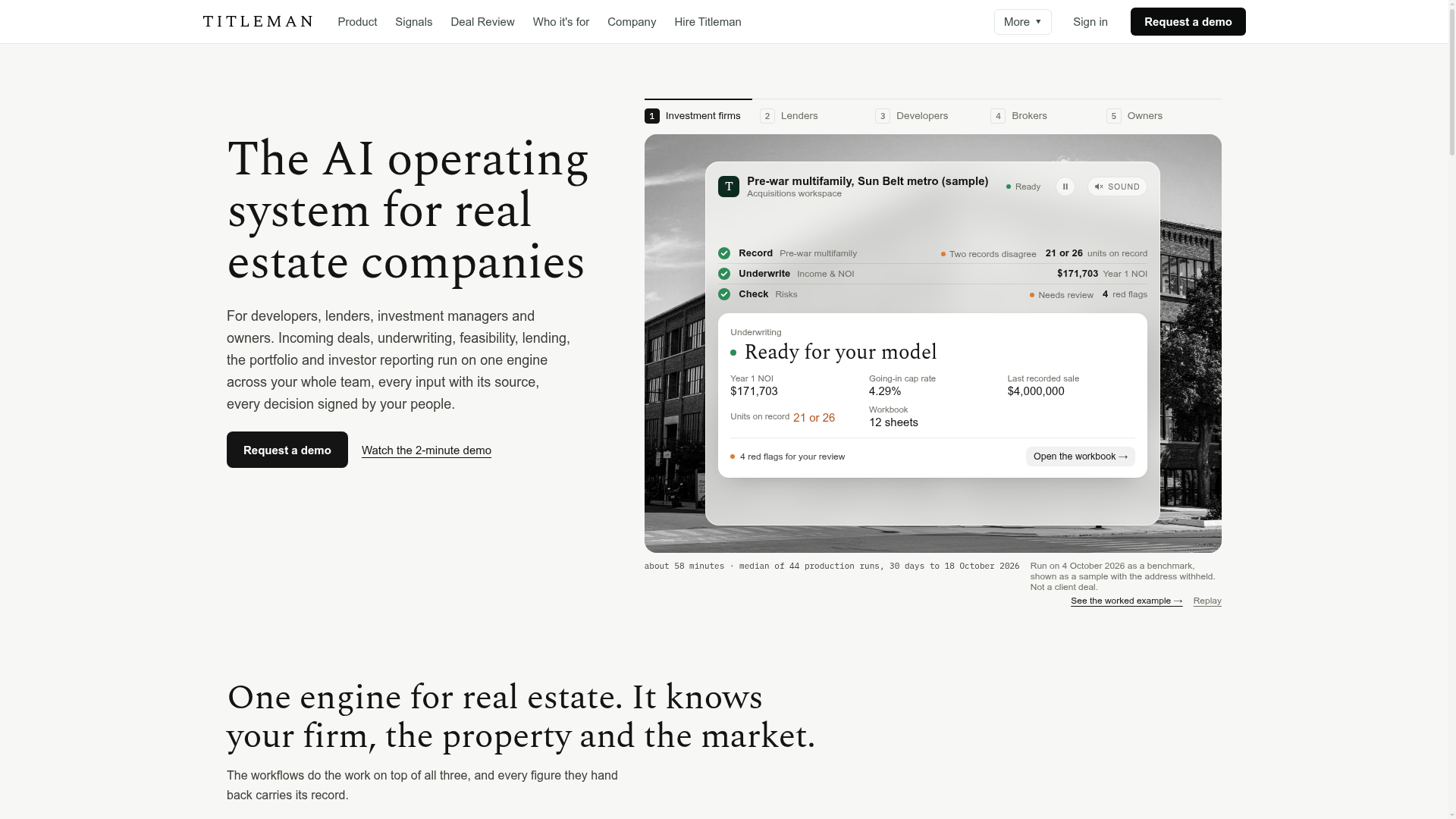Open Who it's for menu

[560, 22]
